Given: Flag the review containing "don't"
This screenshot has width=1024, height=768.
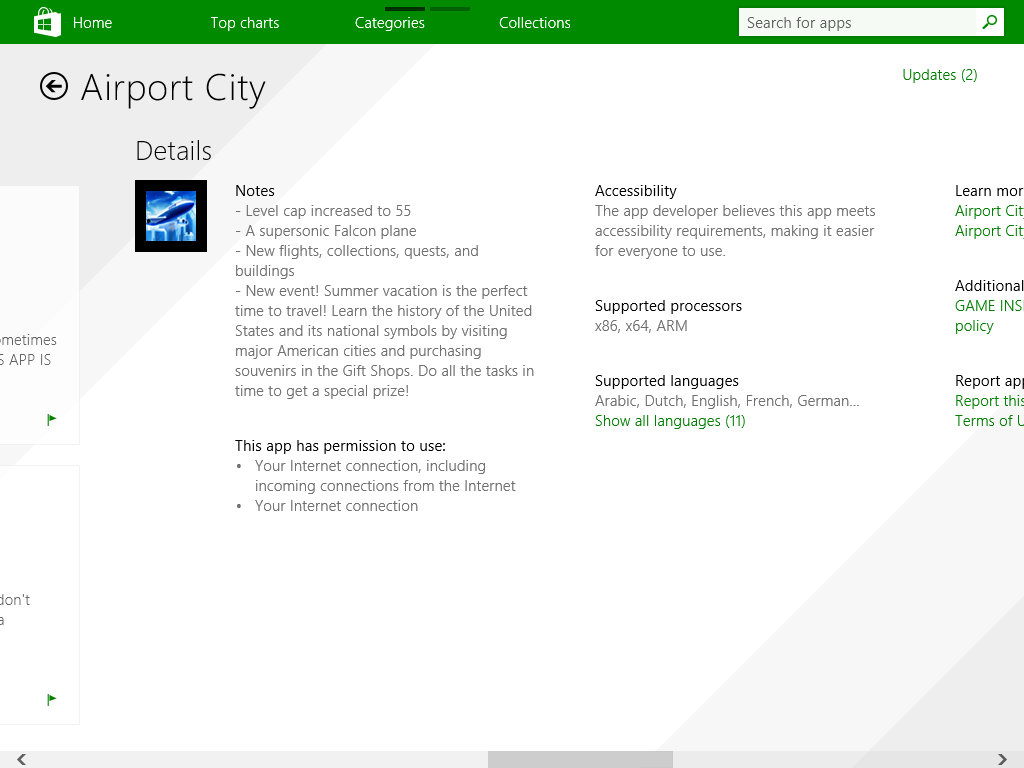Looking at the screenshot, I should pyautogui.click(x=52, y=700).
